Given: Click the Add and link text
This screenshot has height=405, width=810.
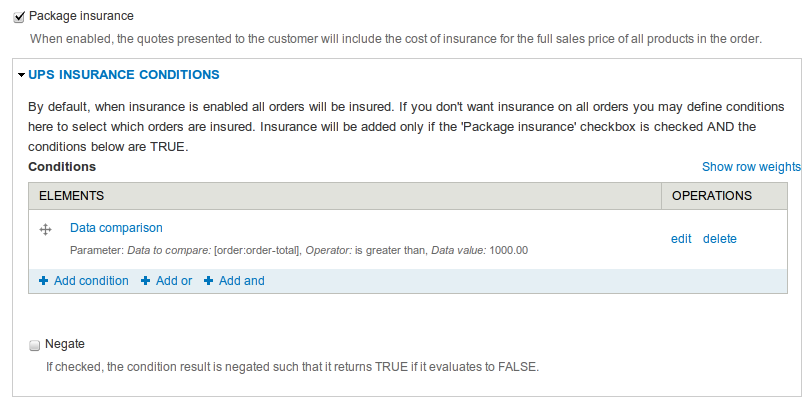Looking at the screenshot, I should coord(242,281).
